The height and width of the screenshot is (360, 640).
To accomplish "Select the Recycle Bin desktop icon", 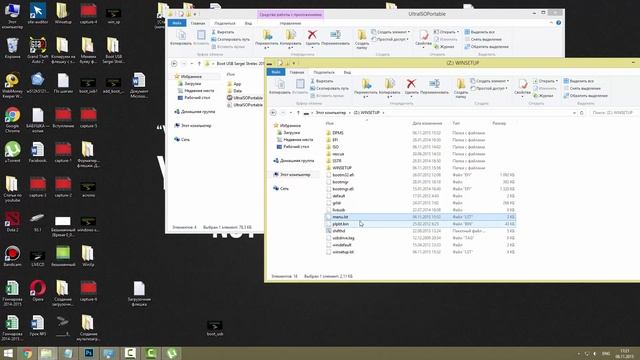I will point(12,48).
